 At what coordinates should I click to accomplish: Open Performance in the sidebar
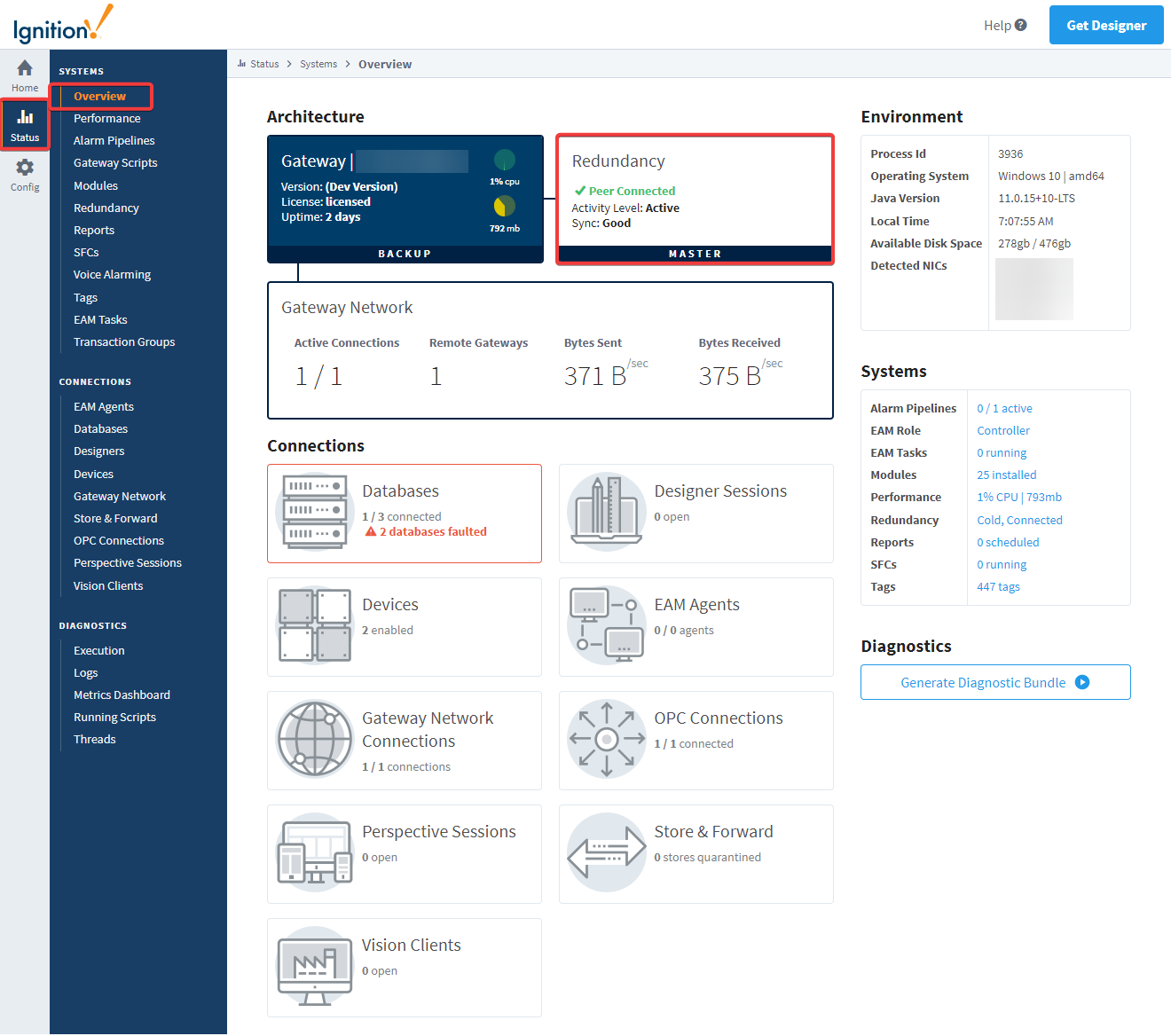[x=107, y=118]
